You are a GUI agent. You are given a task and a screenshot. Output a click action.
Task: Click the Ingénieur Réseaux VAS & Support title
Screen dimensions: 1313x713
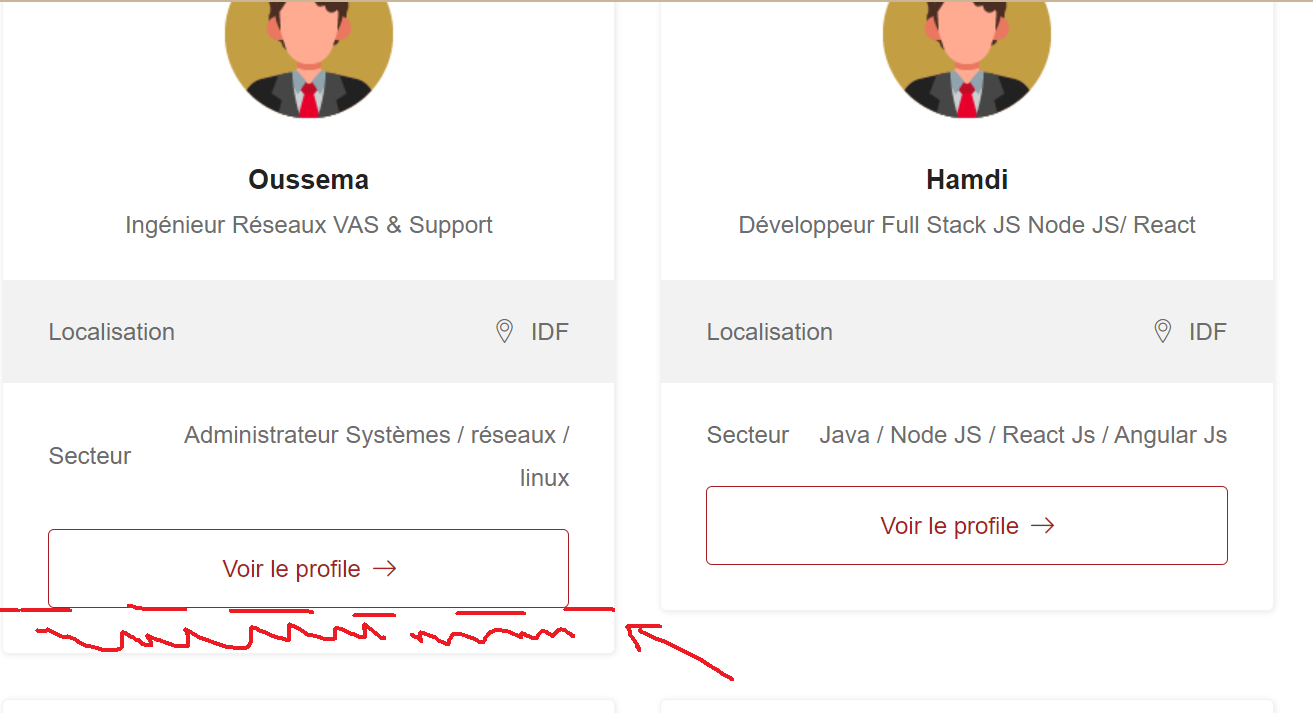click(x=309, y=225)
